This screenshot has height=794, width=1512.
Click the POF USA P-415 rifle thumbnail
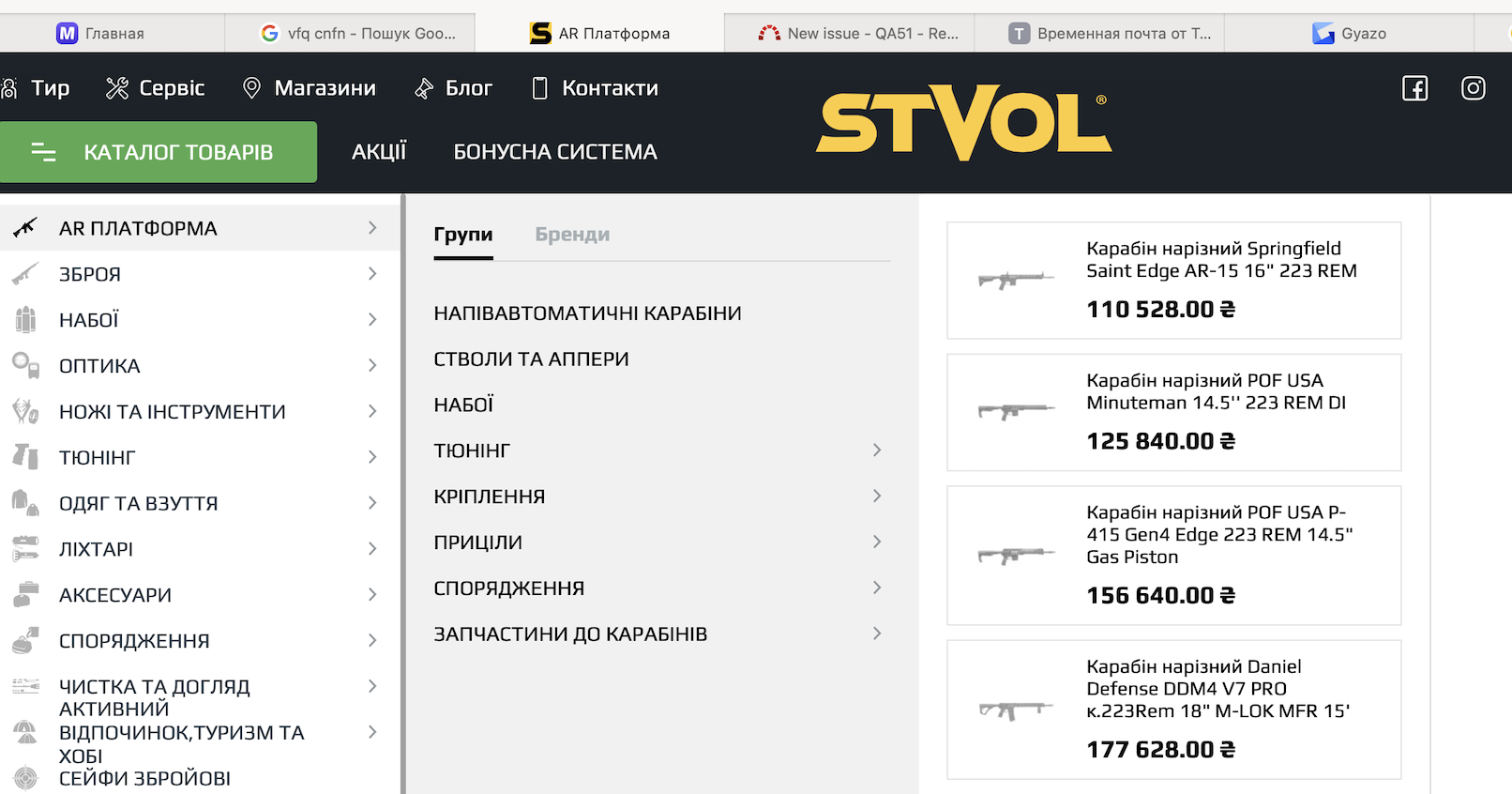tap(1017, 556)
